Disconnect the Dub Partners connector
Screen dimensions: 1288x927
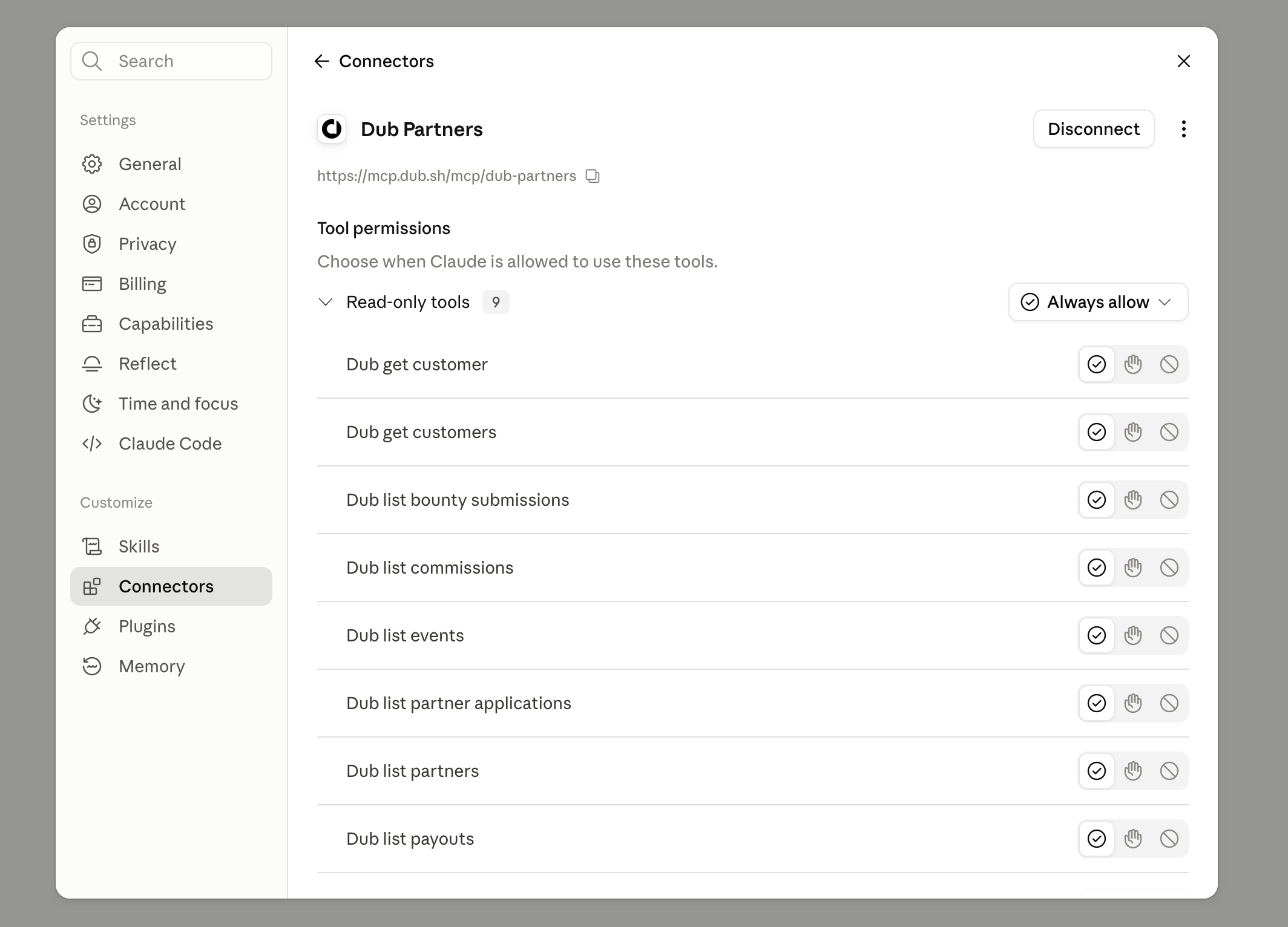point(1093,129)
